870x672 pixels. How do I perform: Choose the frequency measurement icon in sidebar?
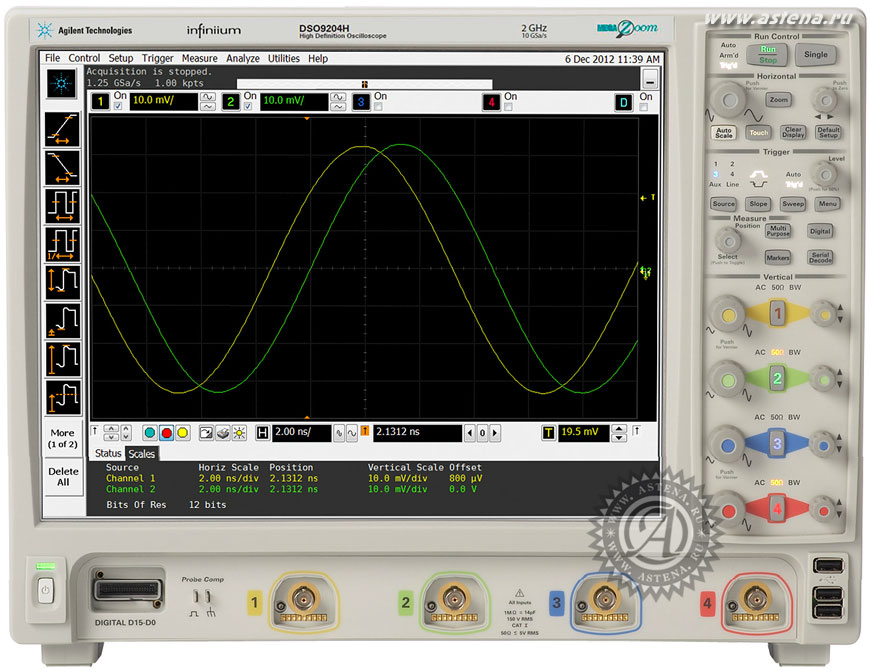coord(62,244)
